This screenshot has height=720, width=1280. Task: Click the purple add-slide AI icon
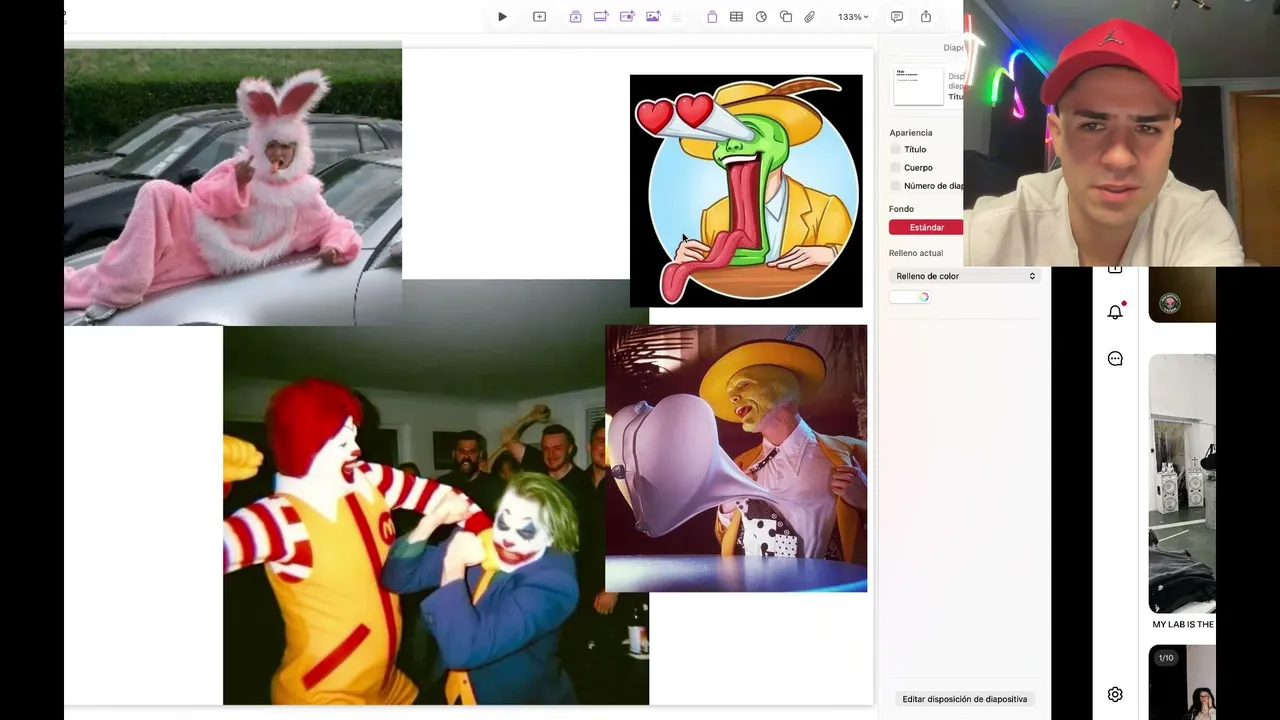[575, 17]
